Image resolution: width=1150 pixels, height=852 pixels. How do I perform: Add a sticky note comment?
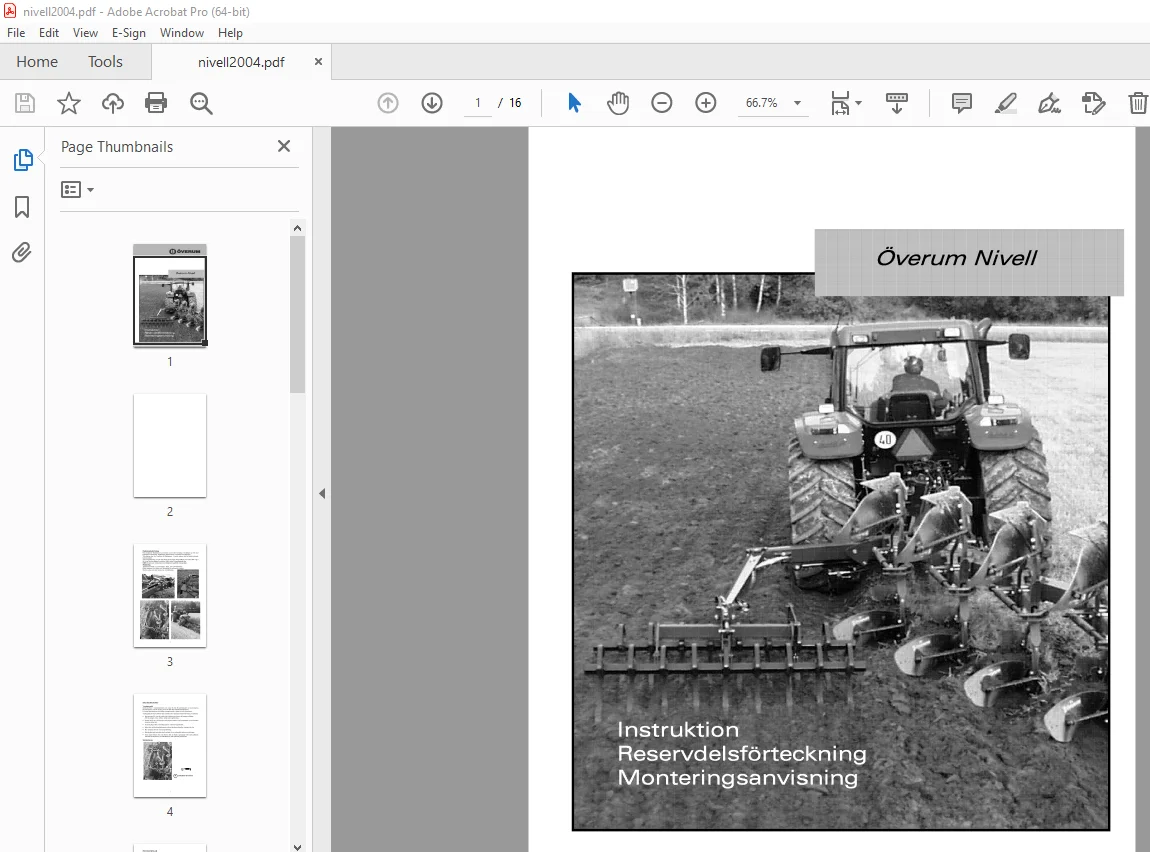click(962, 103)
